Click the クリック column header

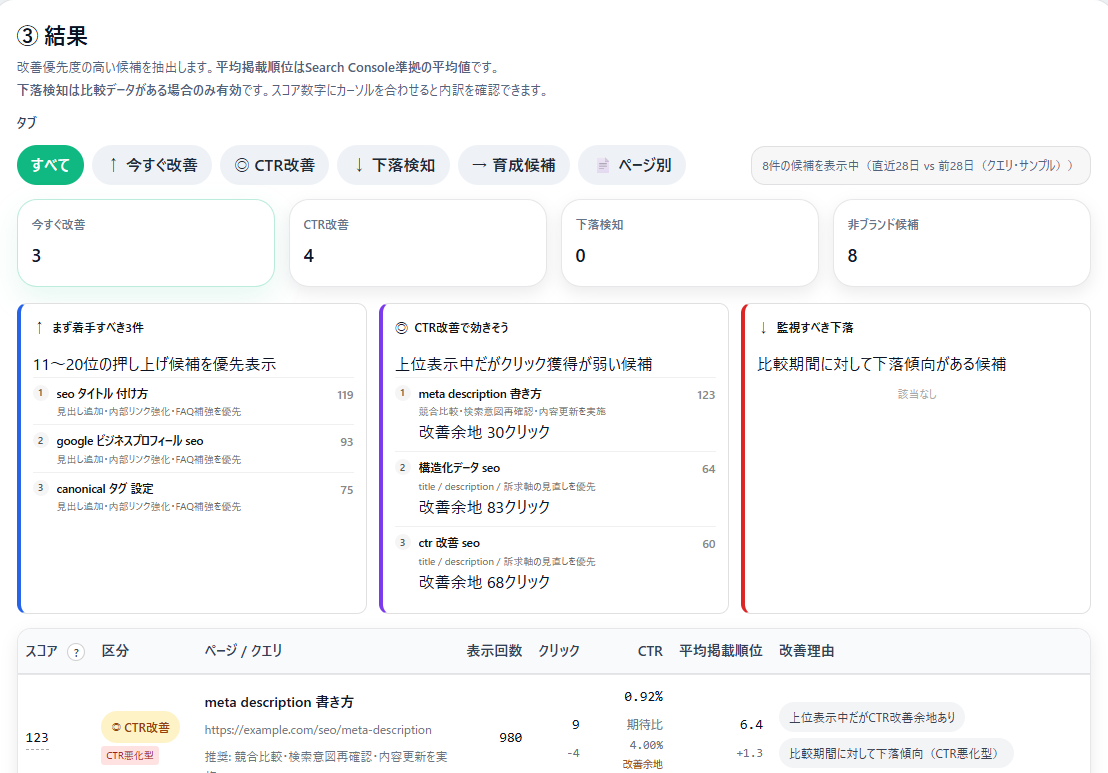(559, 651)
